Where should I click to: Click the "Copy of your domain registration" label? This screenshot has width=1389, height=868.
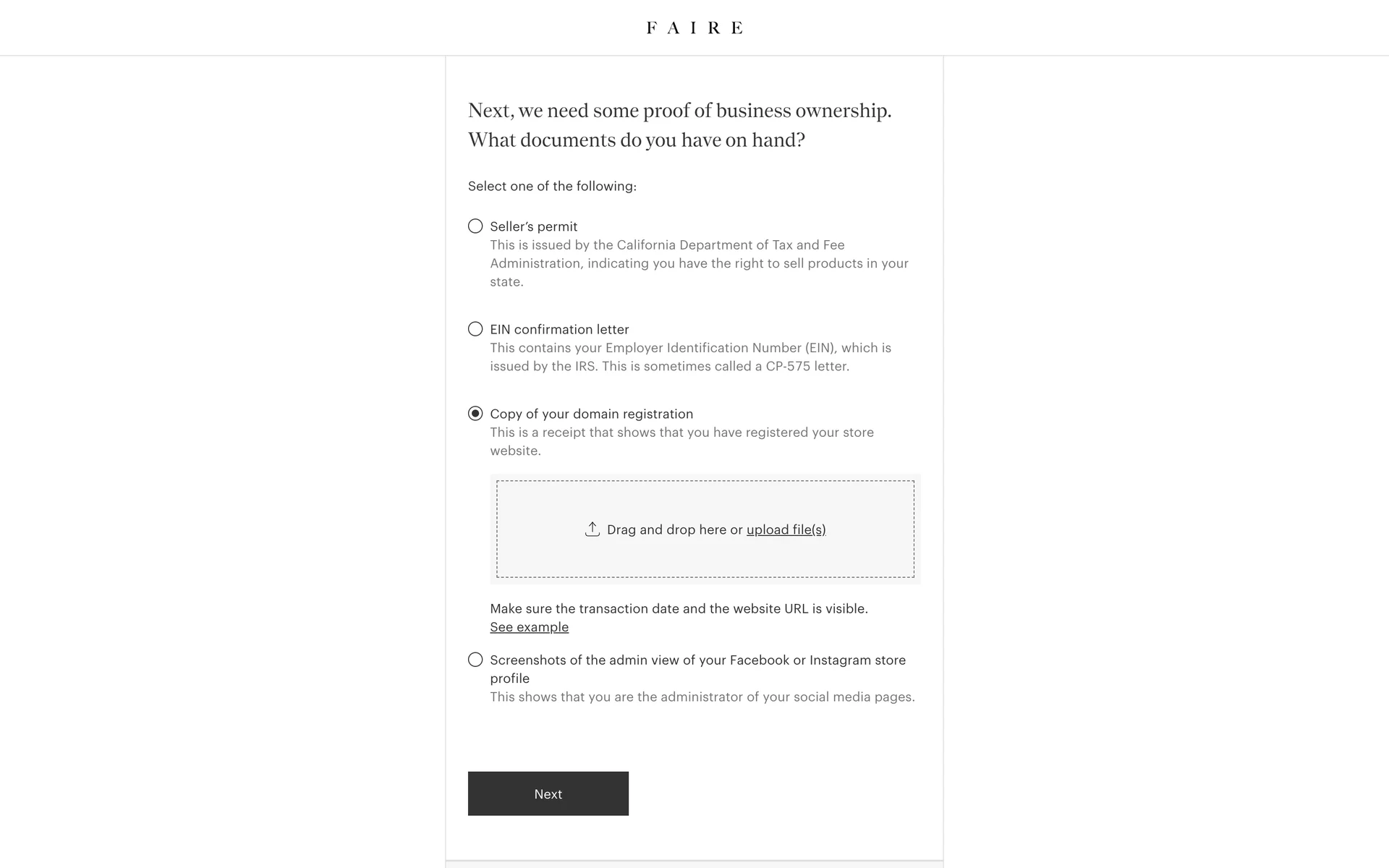(591, 414)
